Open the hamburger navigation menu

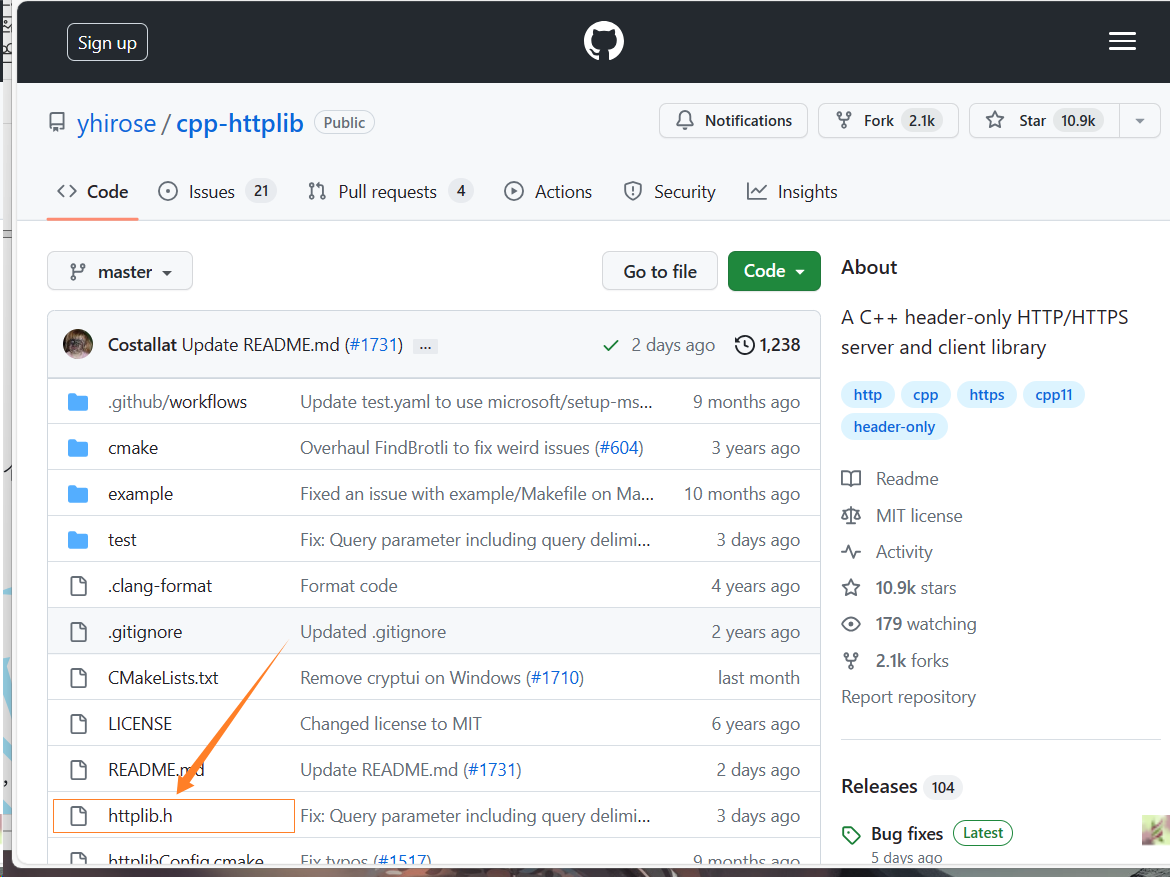point(1122,41)
